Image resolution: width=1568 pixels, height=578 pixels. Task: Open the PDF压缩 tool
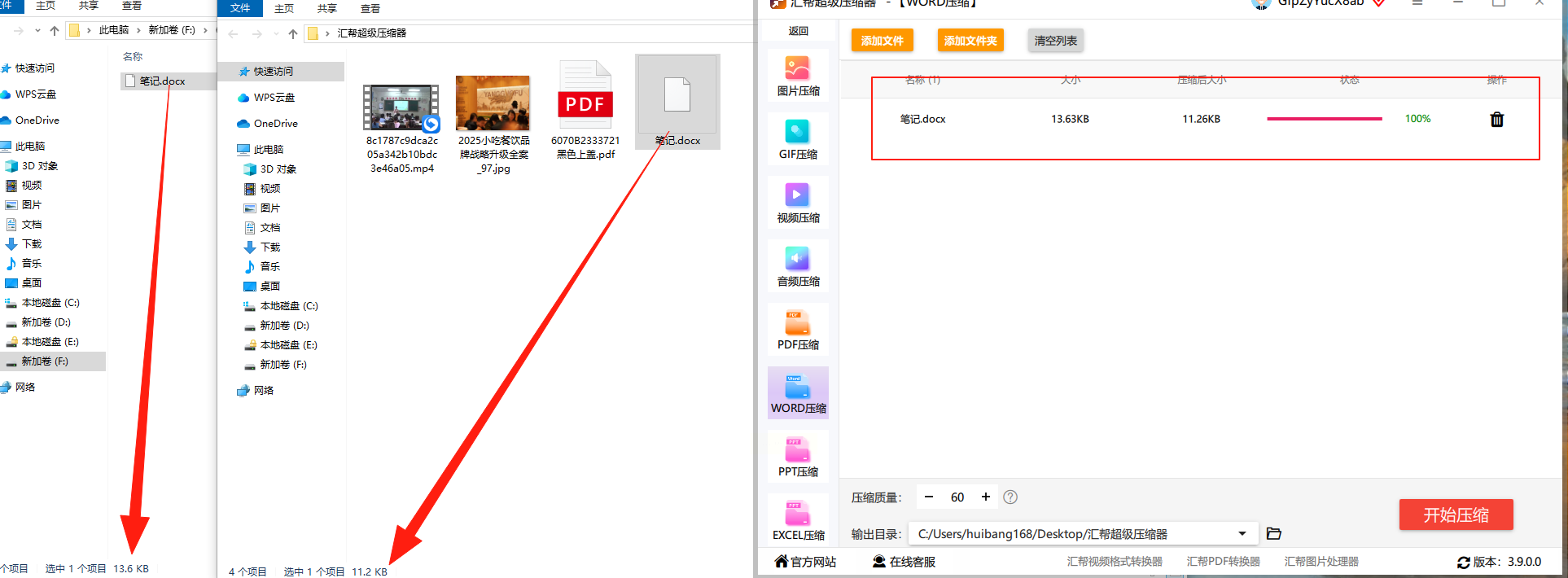click(x=798, y=329)
